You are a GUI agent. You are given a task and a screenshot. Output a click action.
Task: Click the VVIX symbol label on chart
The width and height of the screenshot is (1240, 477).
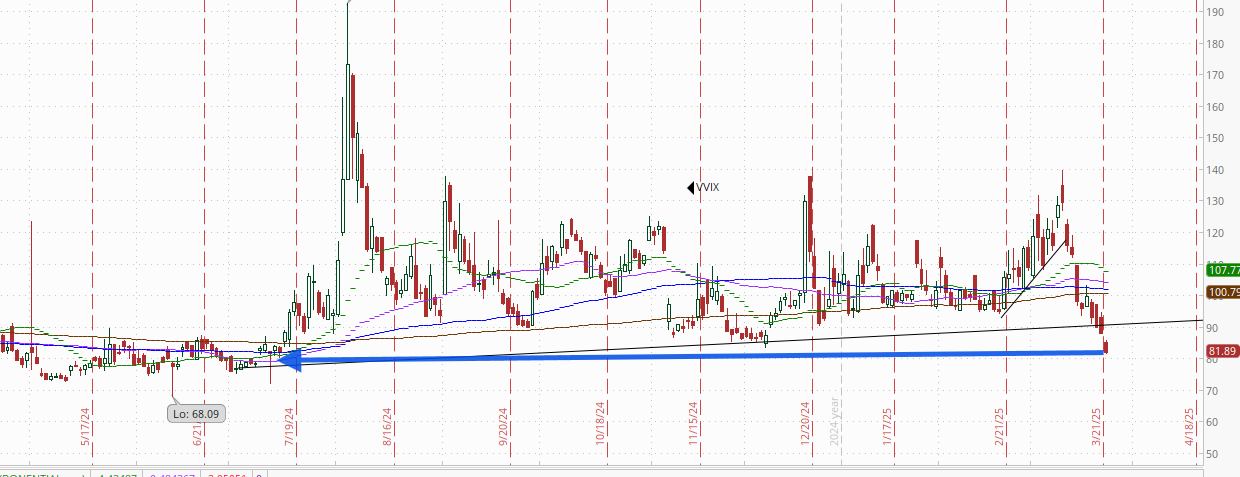point(707,187)
